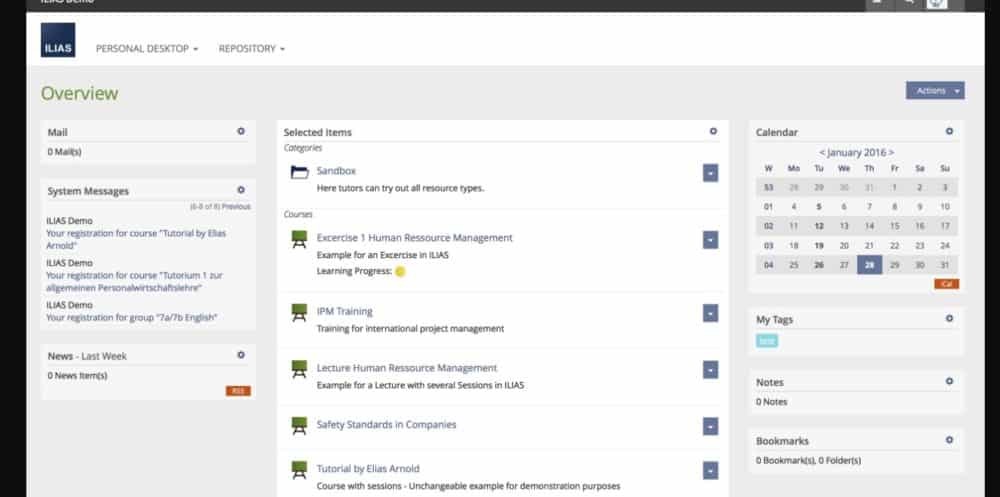
Task: Click the 'test' tag in My Tags
Action: pyautogui.click(x=767, y=341)
